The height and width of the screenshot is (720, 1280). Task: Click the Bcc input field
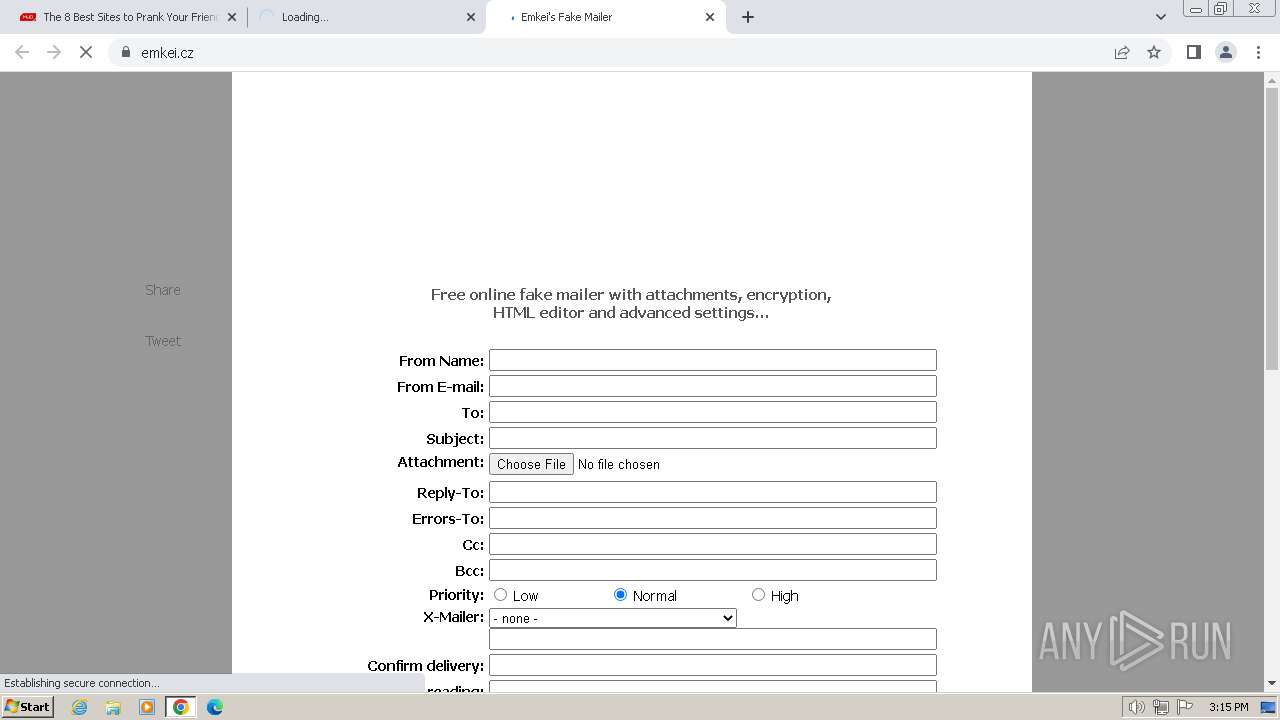tap(713, 570)
